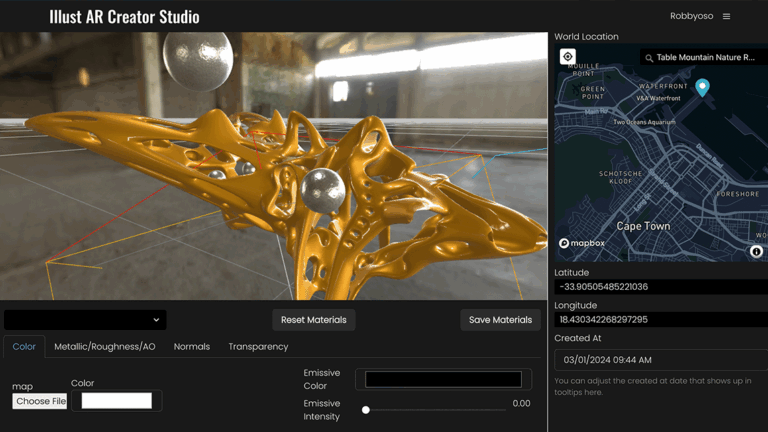Click the Created At date field
The image size is (768, 432).
click(661, 360)
